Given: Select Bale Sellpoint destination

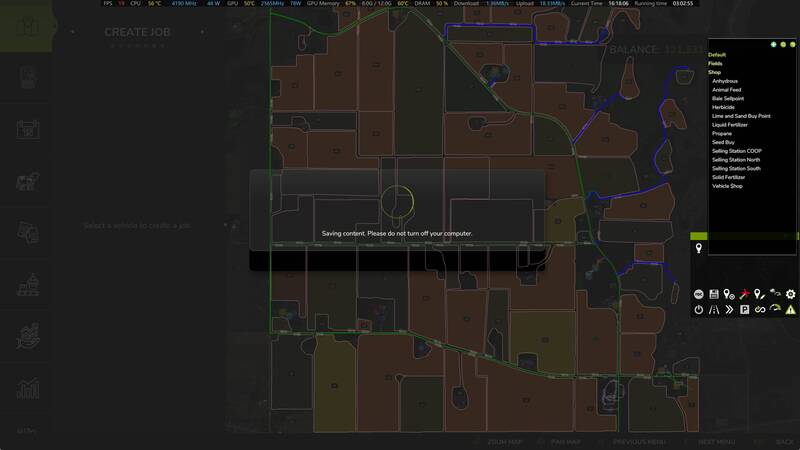Looking at the screenshot, I should tap(728, 98).
